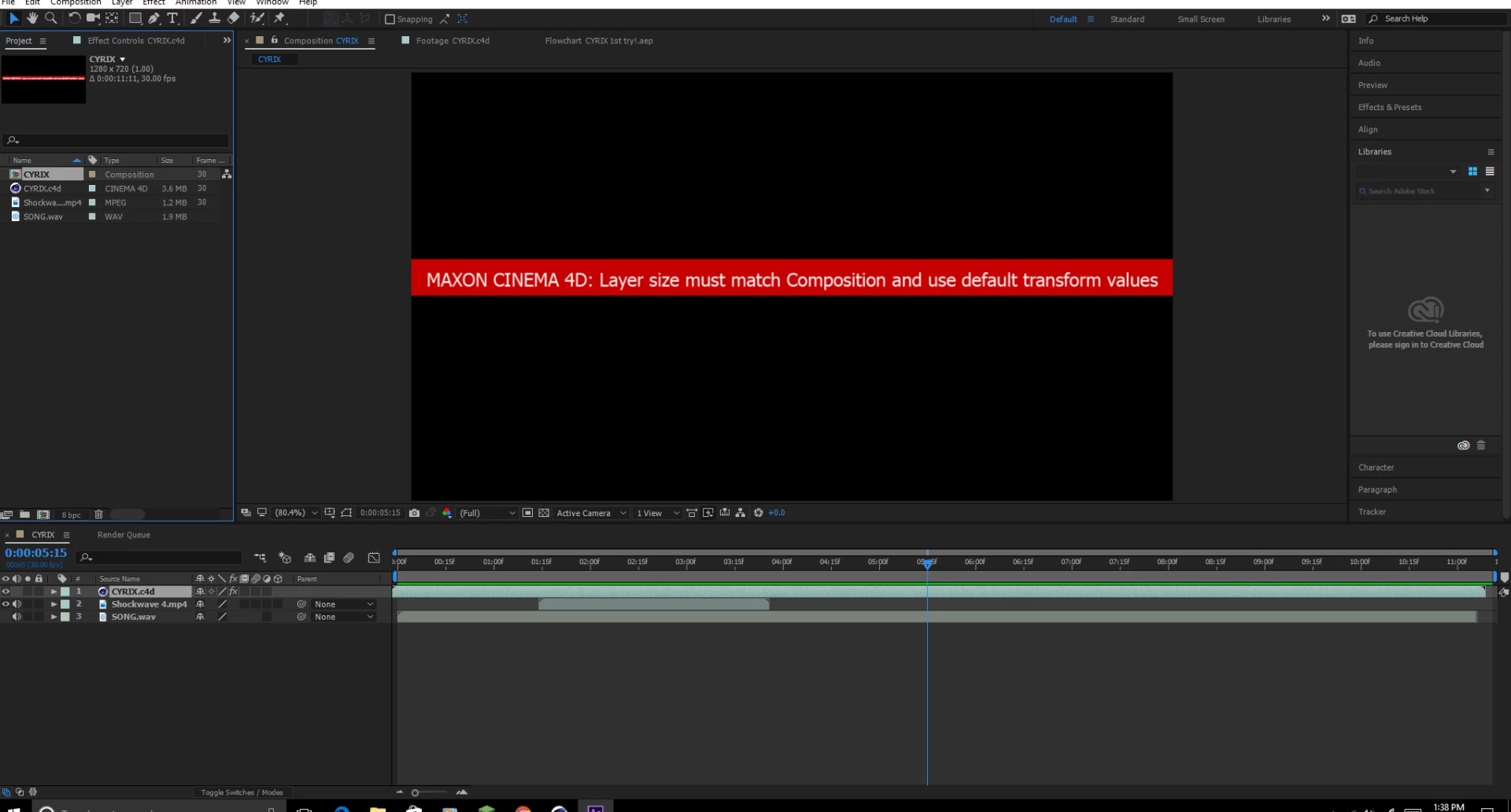Toggle effects fx switch on CYRIX.c4d layer
This screenshot has height=812, width=1511.
pos(233,592)
